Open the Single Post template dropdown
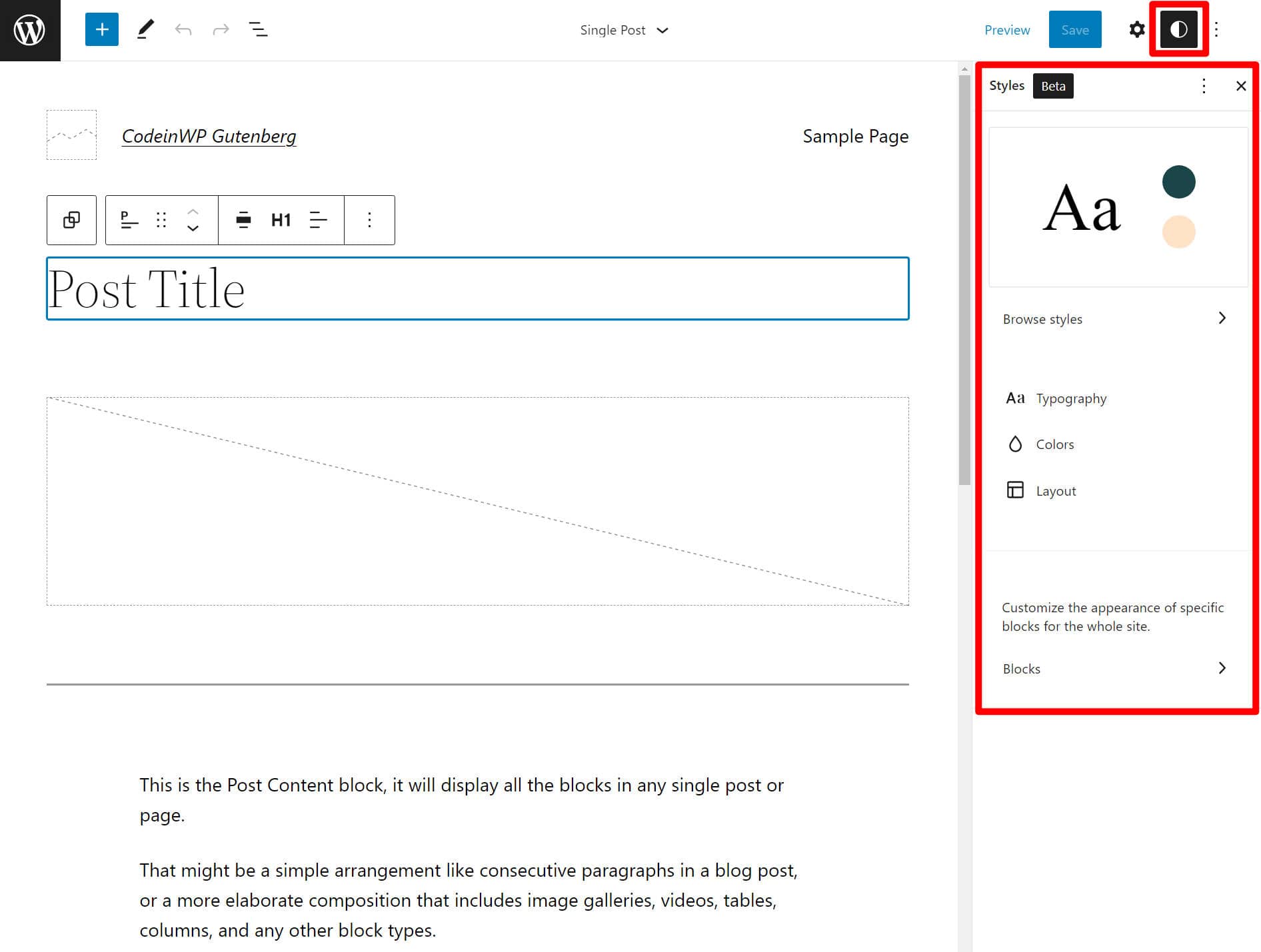 624,30
